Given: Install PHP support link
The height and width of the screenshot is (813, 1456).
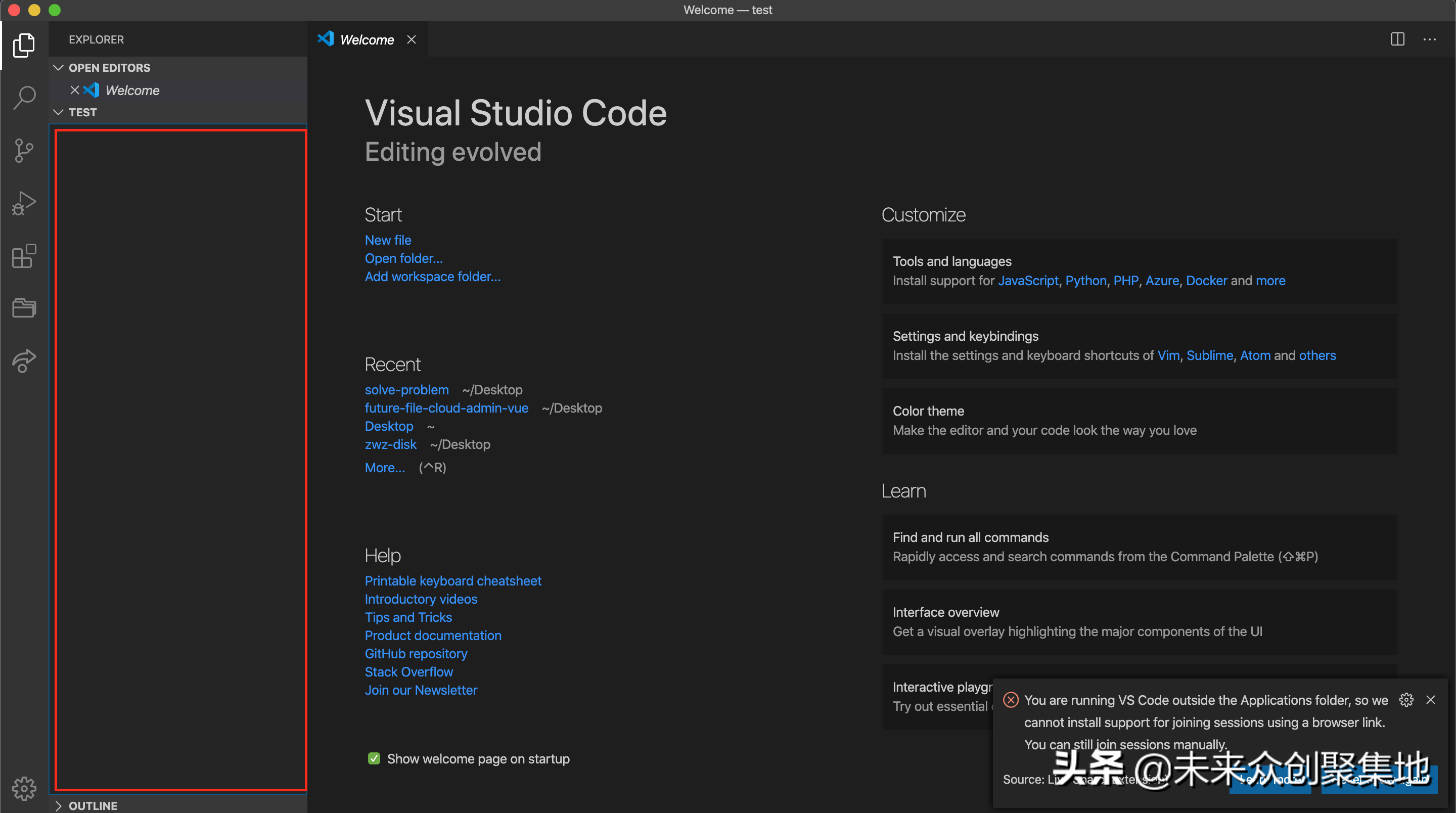Looking at the screenshot, I should tap(1126, 281).
